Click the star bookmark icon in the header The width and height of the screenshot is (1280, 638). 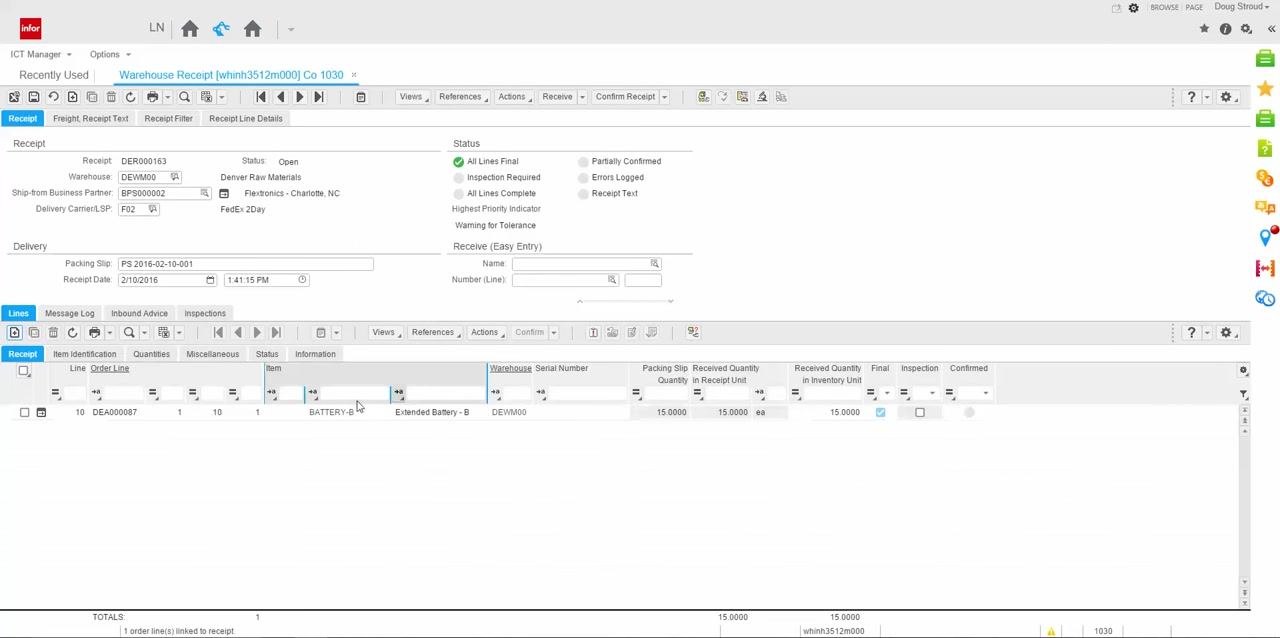pos(1204,29)
